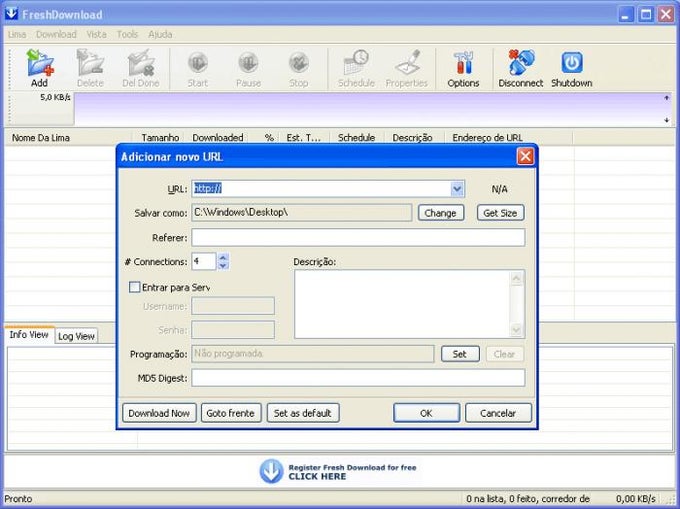
Task: Click the speed graph scroll up arrow
Action: (x=667, y=98)
